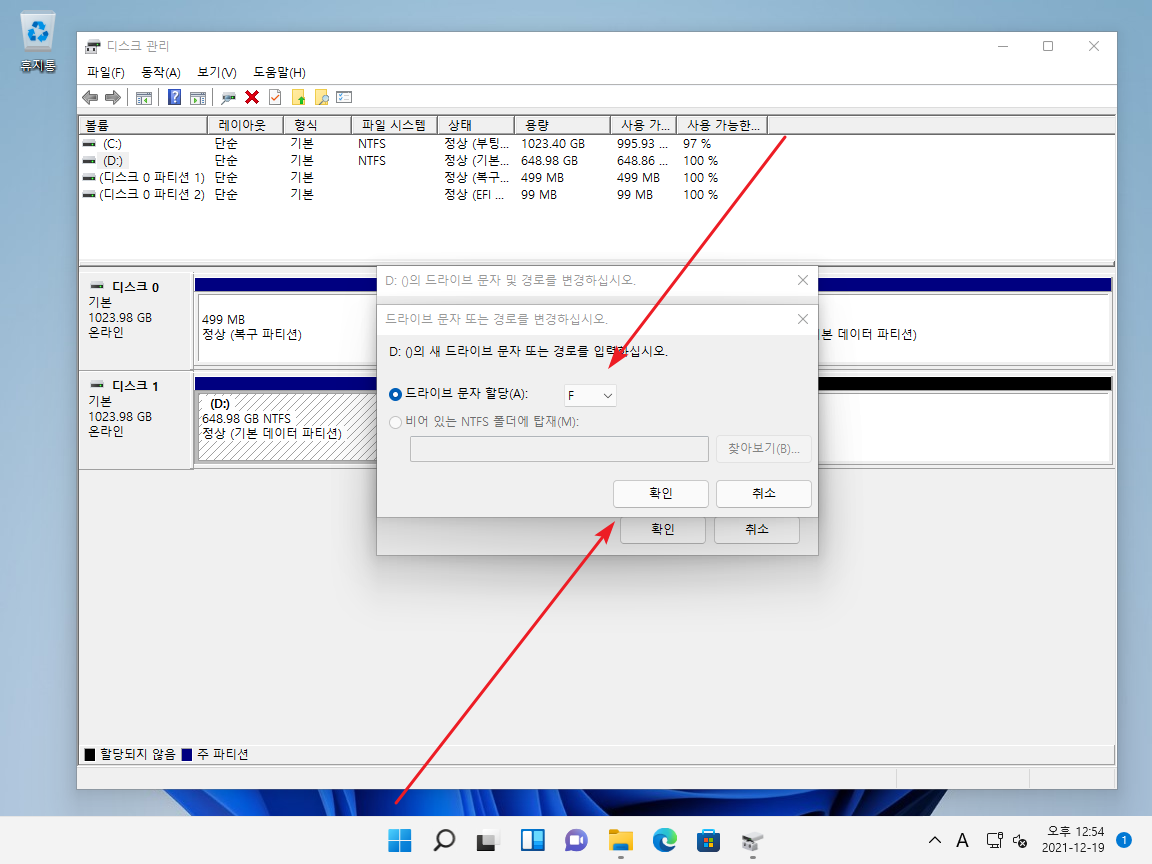Click the 디스크 0 label panel
This screenshot has height=864, width=1152.
136,319
